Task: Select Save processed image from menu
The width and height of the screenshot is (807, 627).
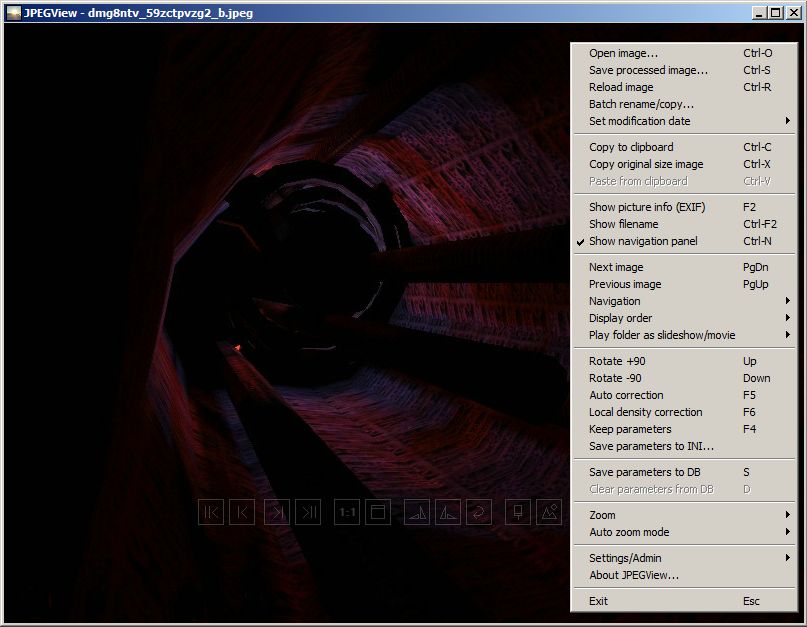Action: point(648,70)
